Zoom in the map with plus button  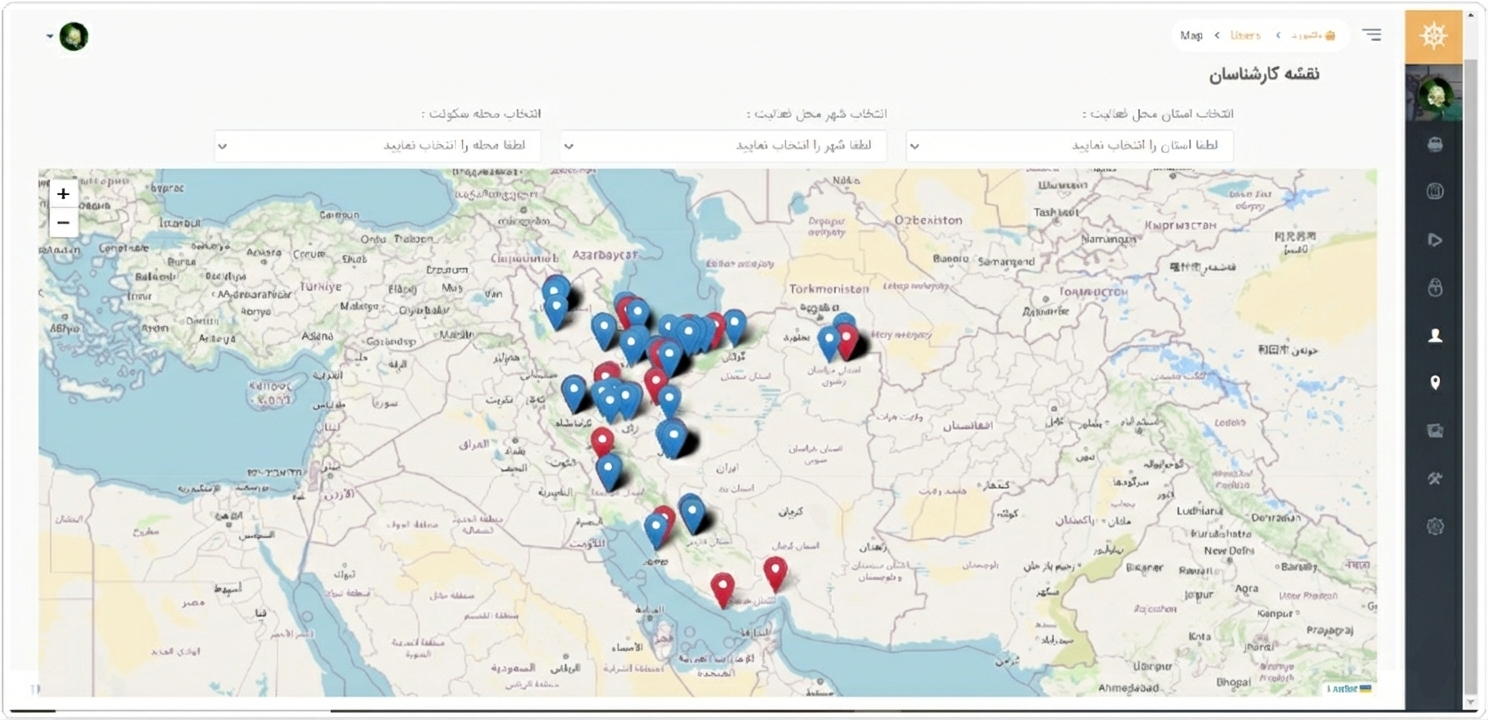(63, 194)
